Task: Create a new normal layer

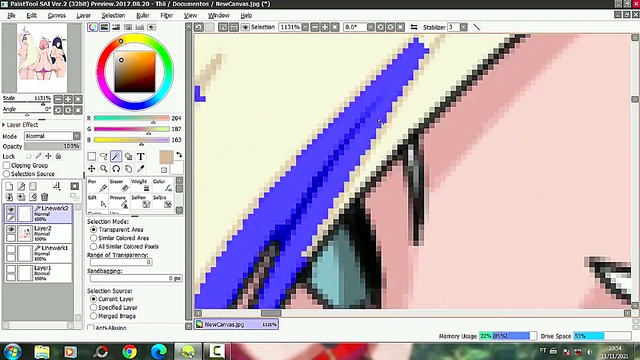Action: [x=9, y=187]
